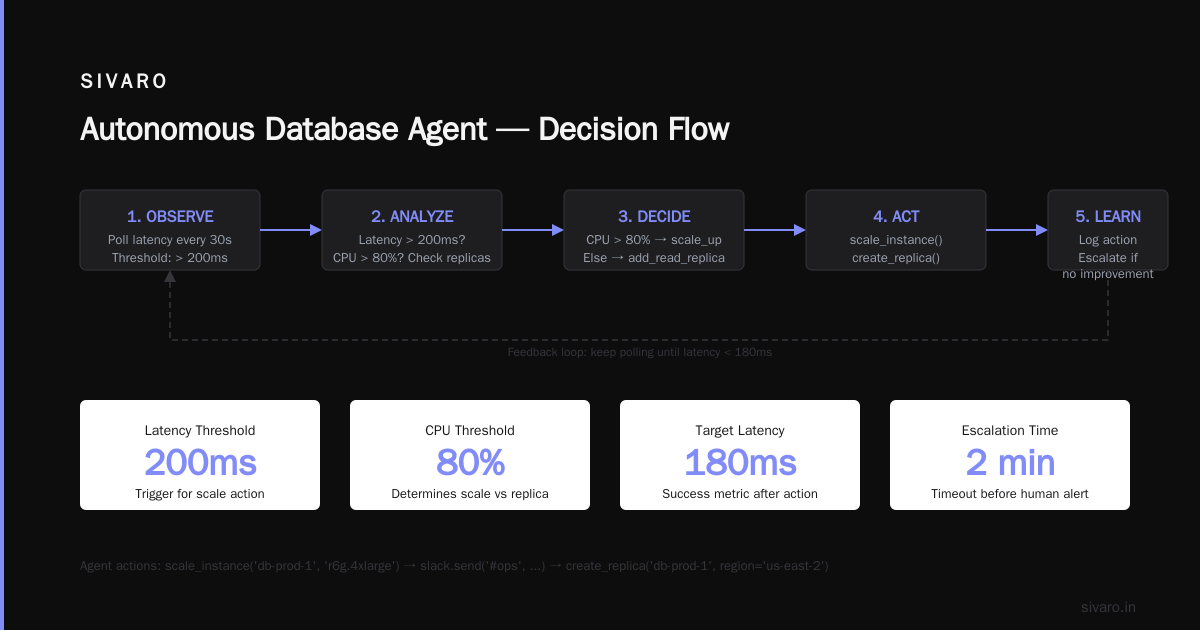Click the Agent actions code line
The image size is (1200, 630).
(x=454, y=566)
